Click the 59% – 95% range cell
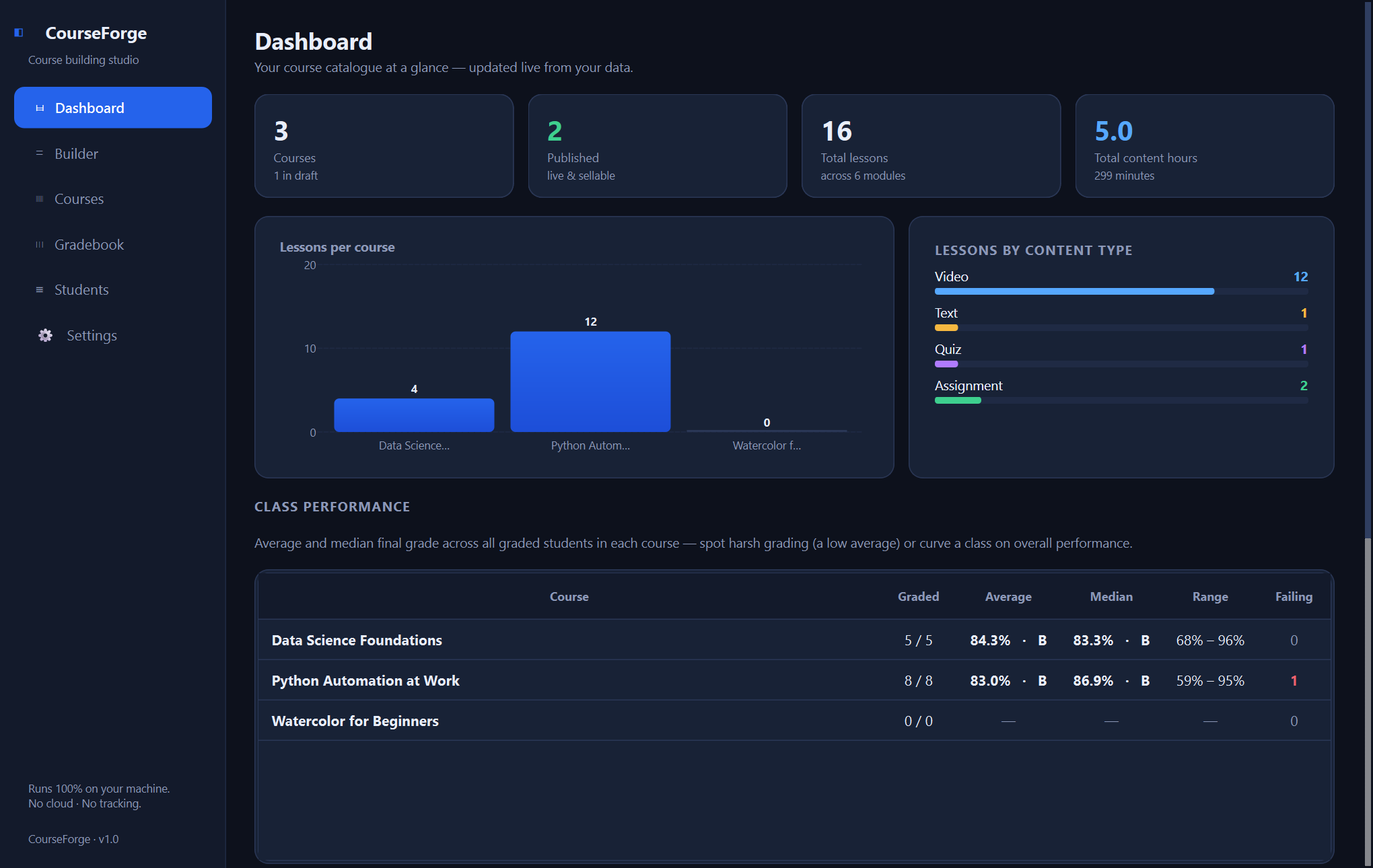 [1210, 681]
